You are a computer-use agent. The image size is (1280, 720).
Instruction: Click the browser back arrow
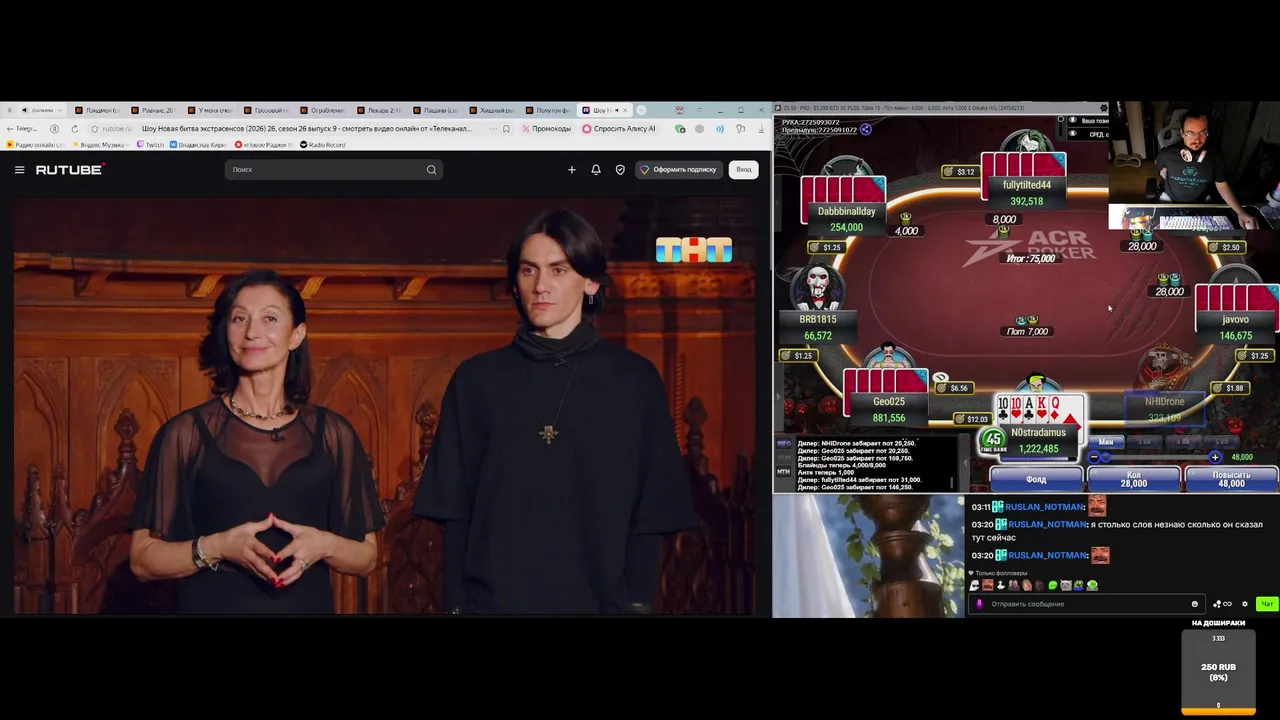click(x=10, y=129)
